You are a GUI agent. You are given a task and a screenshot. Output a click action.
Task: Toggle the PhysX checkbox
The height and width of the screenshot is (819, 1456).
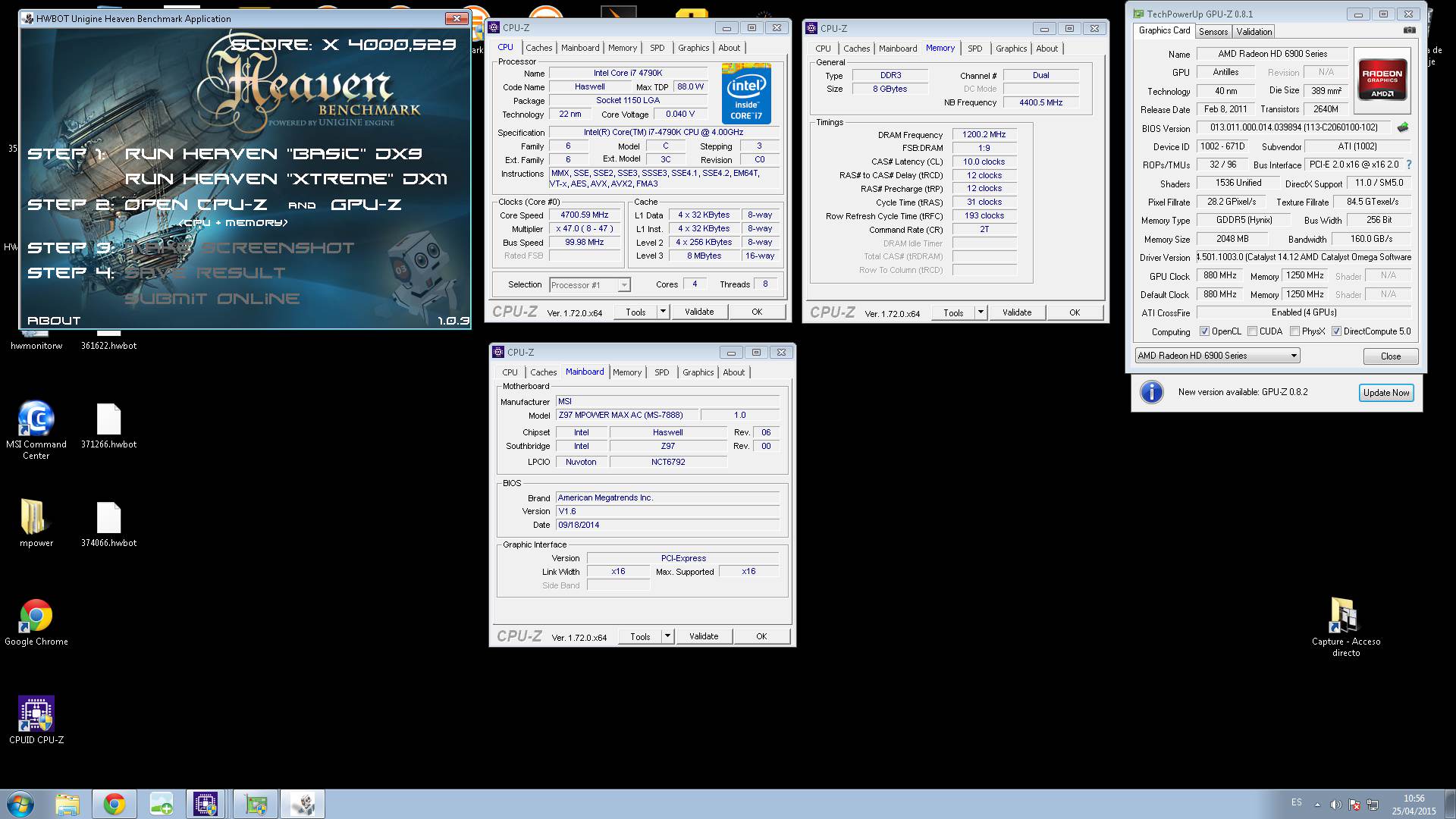[x=1294, y=331]
